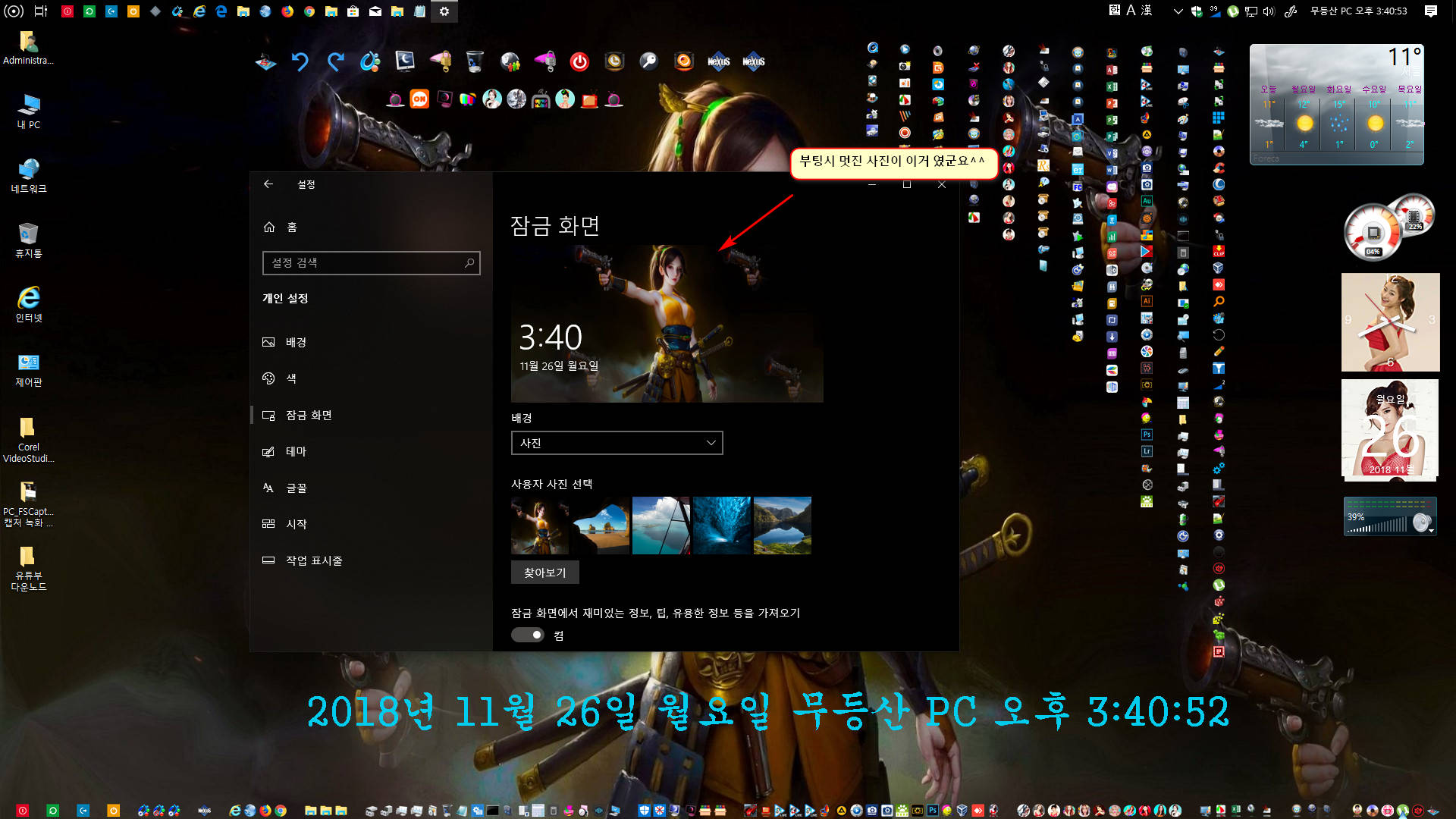Click the red round power button in the dock
The image size is (1456, 819).
click(x=579, y=62)
